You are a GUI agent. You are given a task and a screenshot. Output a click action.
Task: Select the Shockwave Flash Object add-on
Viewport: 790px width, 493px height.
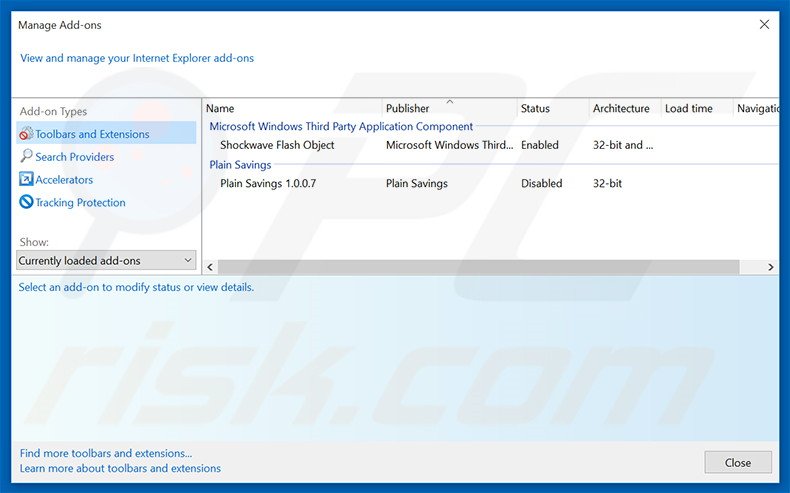pyautogui.click(x=277, y=145)
